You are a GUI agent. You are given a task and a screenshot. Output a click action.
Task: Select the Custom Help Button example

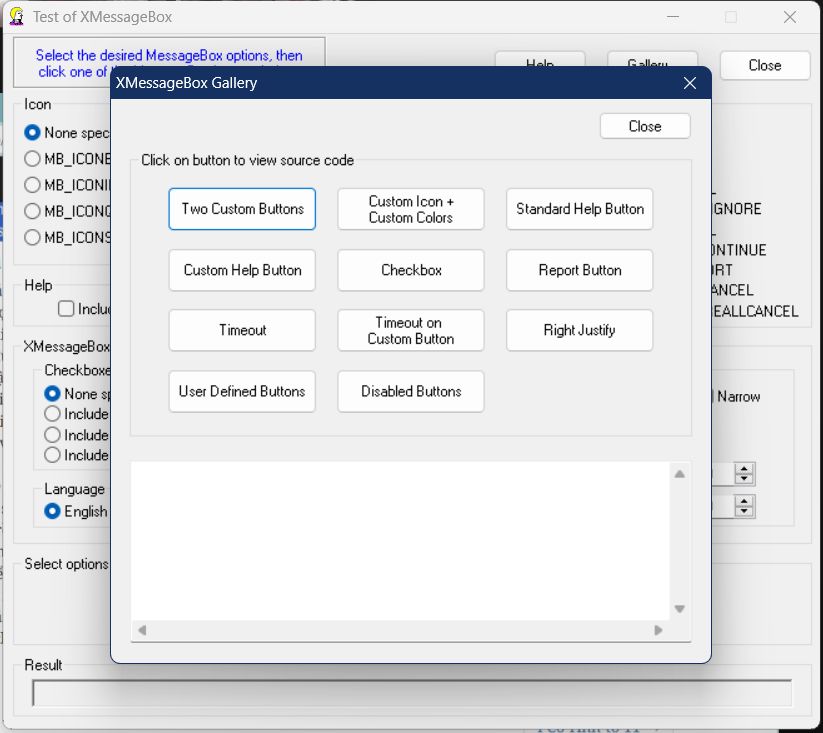(x=242, y=270)
